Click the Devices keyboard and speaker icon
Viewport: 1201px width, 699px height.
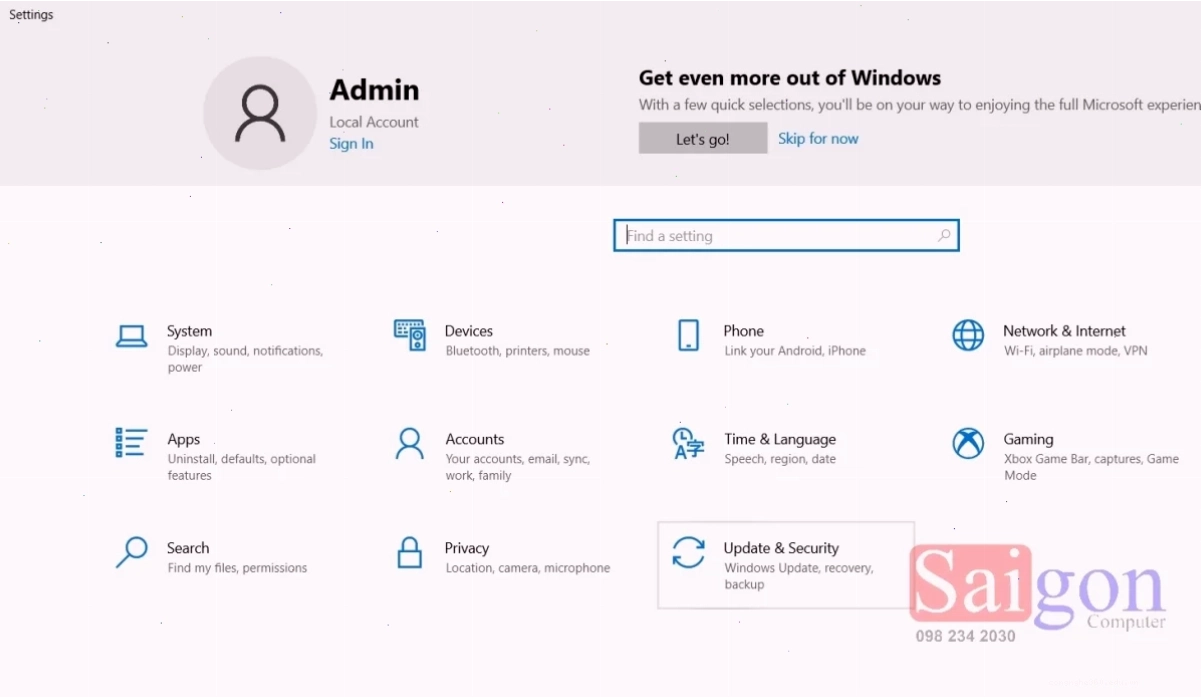pyautogui.click(x=410, y=336)
